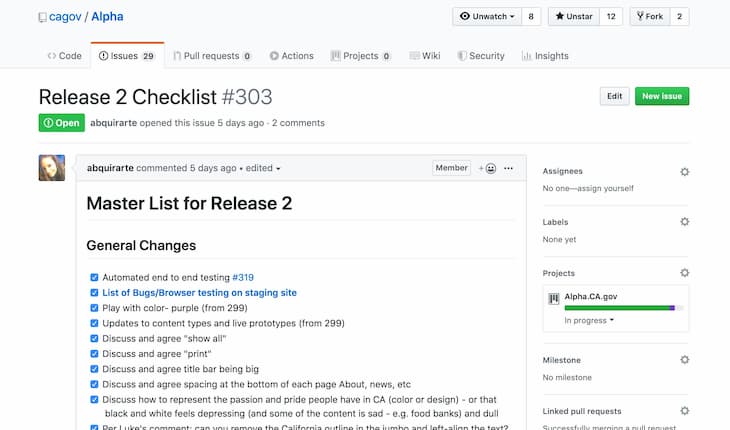Open the issue #319 link
730x430 pixels.
pyautogui.click(x=243, y=277)
